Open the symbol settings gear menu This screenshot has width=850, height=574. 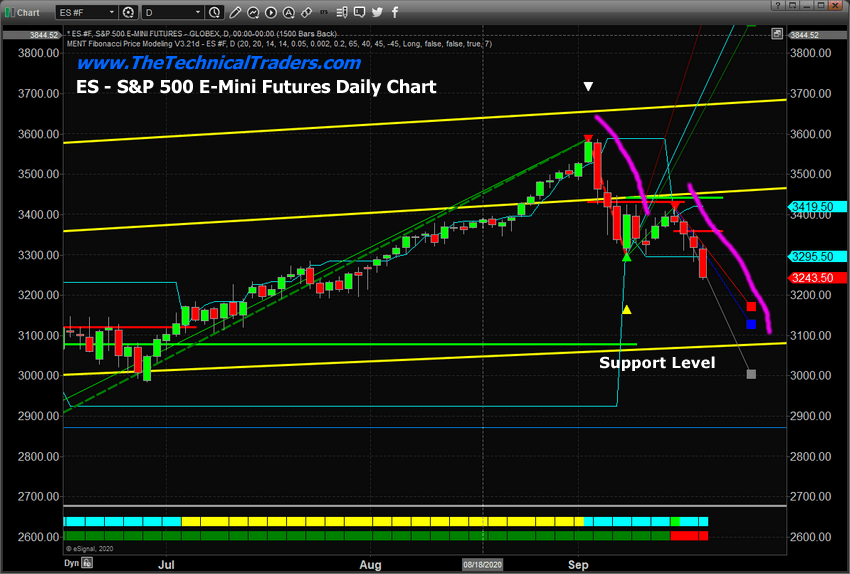pyautogui.click(x=128, y=12)
